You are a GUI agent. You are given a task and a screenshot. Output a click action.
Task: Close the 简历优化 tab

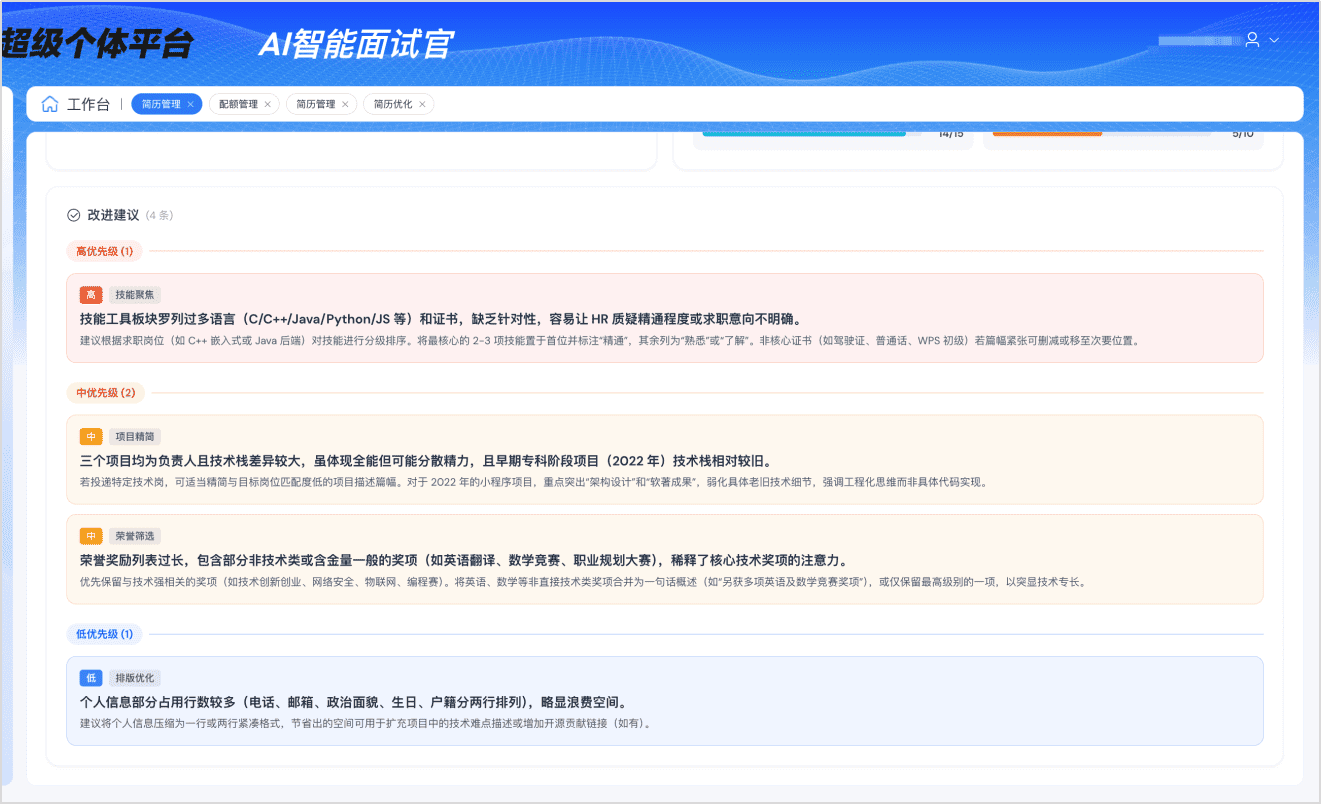[x=422, y=104]
